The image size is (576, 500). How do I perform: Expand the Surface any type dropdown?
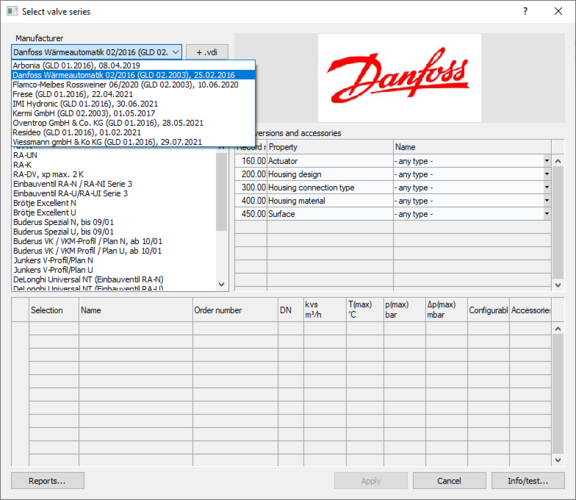pyautogui.click(x=547, y=214)
